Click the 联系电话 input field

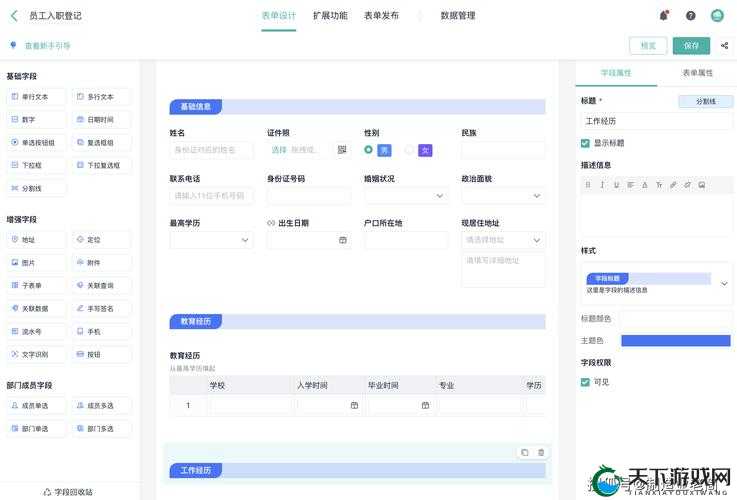[x=212, y=196]
